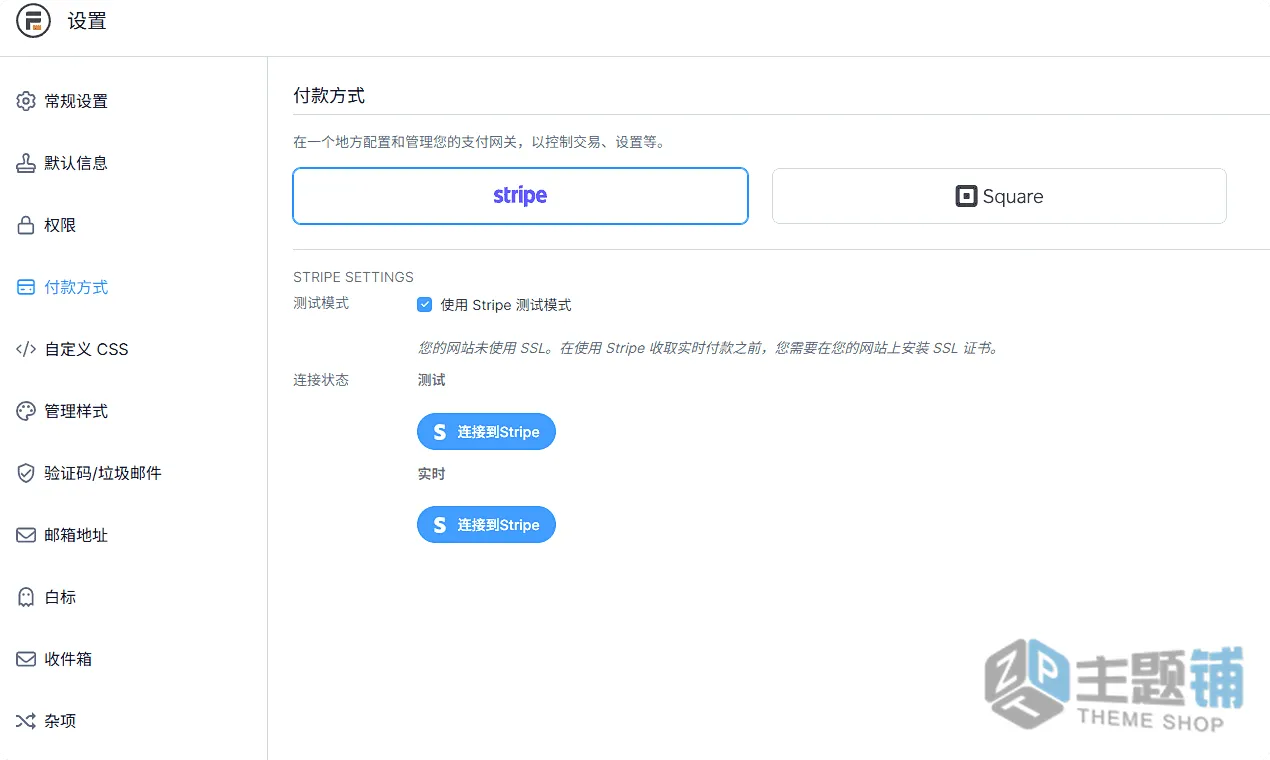Click the 测试 label under 连接状态
The height and width of the screenshot is (760, 1270).
click(x=431, y=380)
